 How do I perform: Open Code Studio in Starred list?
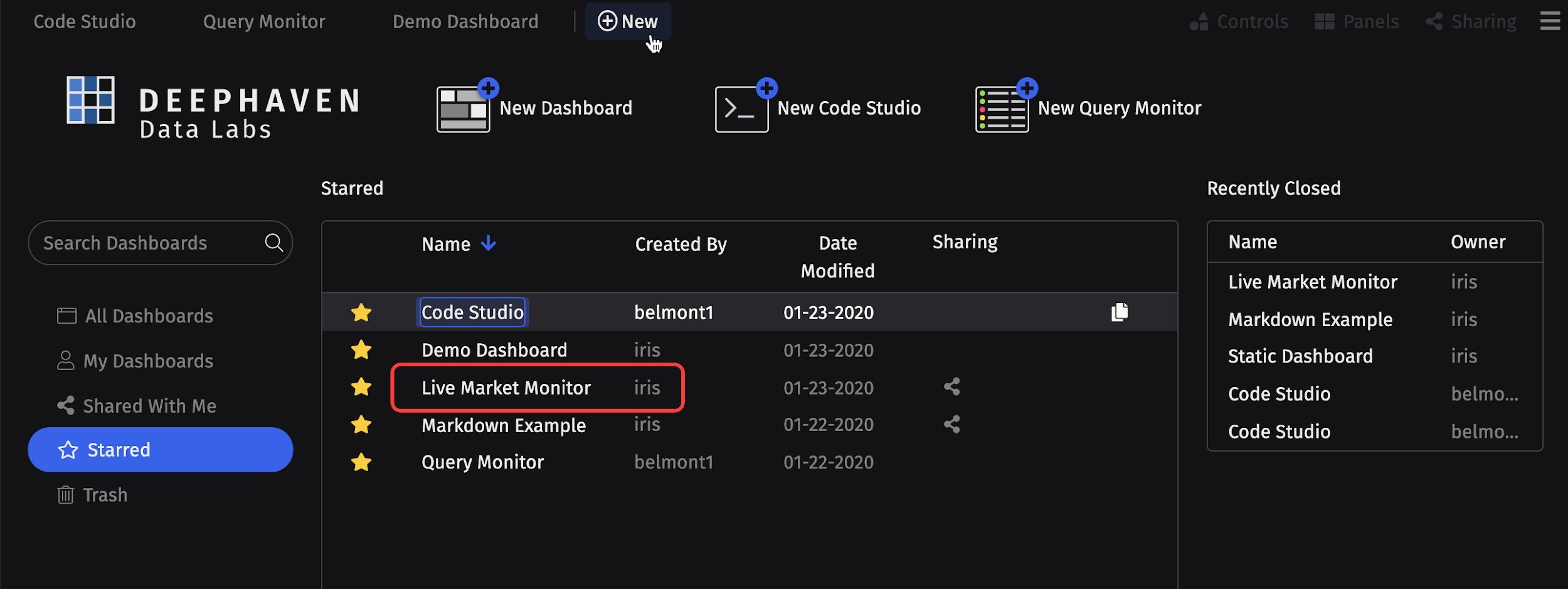(472, 312)
